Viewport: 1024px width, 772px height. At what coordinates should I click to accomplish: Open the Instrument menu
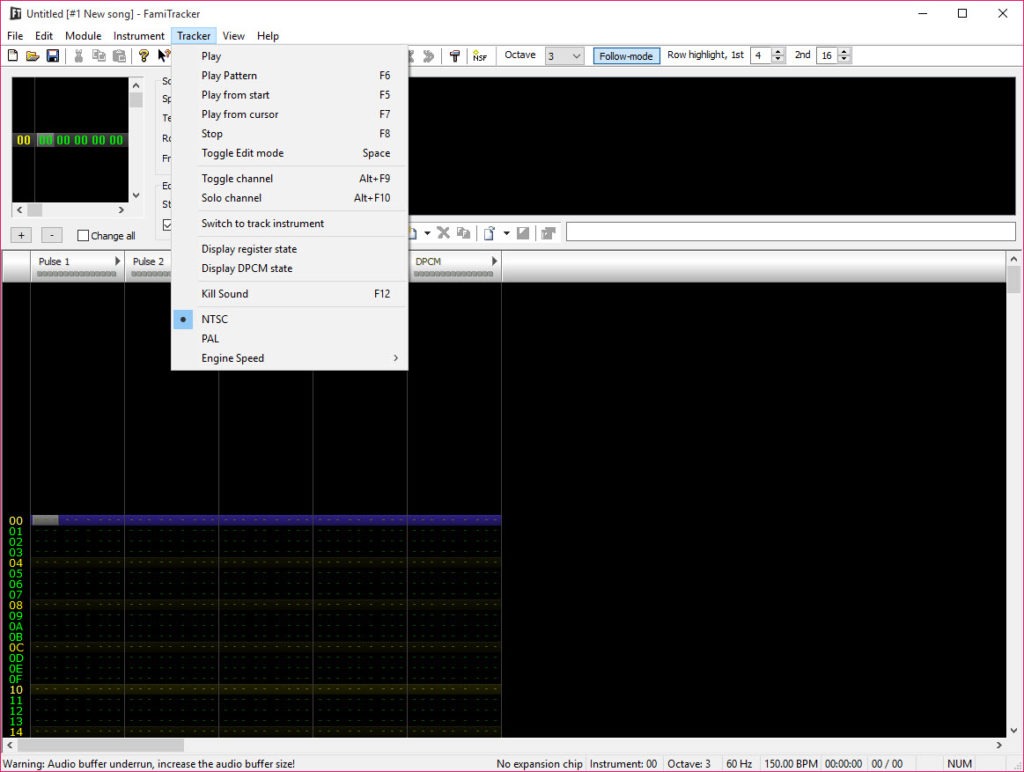[x=138, y=36]
